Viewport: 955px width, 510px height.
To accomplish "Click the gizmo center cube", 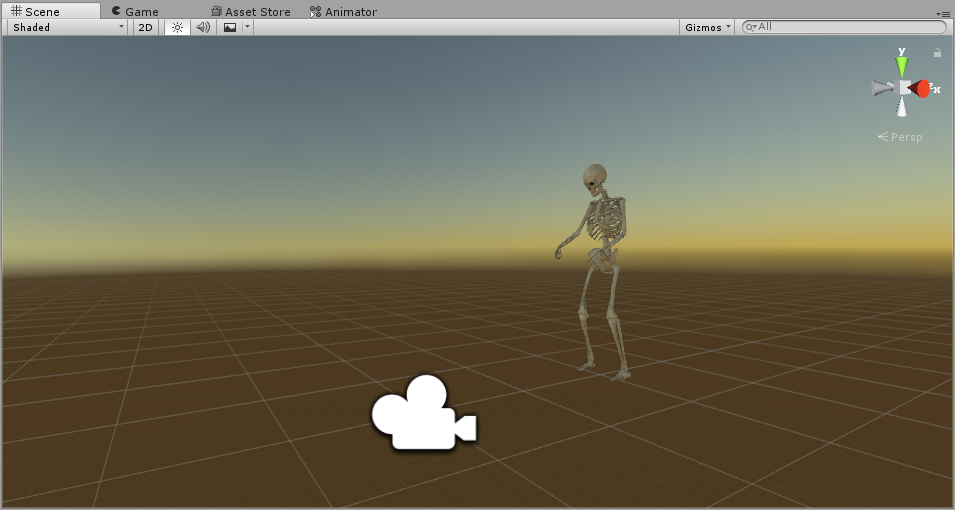I will pyautogui.click(x=904, y=87).
